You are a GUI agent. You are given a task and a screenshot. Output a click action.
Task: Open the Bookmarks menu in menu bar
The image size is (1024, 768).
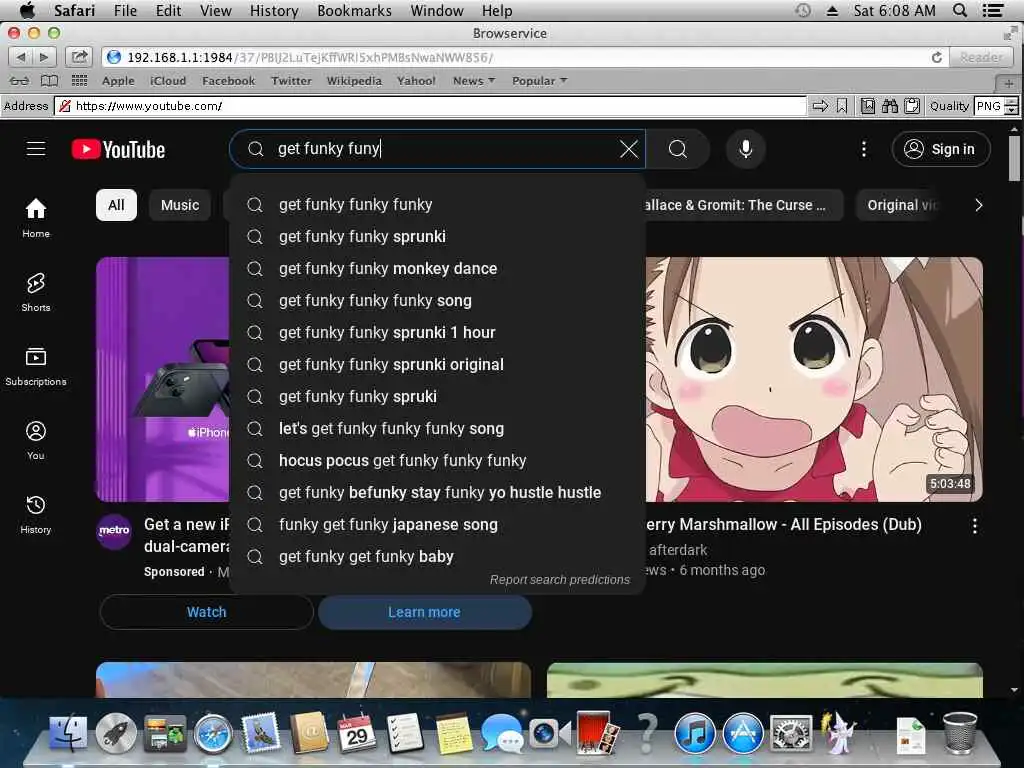pos(354,10)
